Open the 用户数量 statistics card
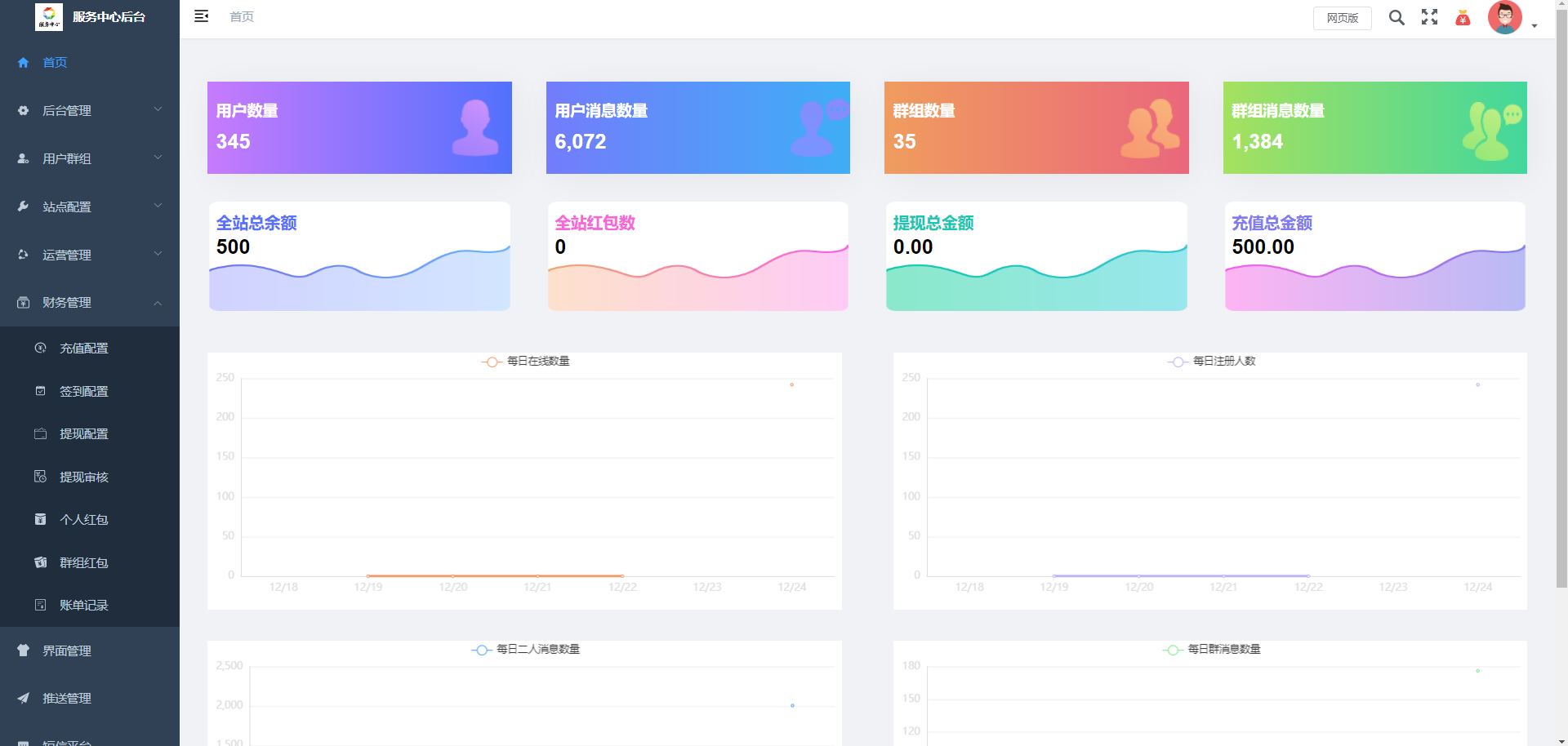Screen dimensions: 1568x746 359,127
